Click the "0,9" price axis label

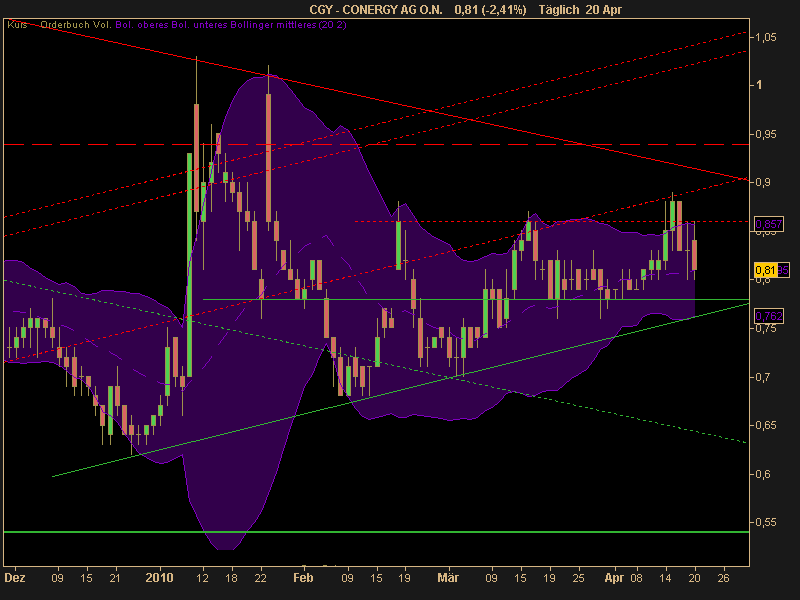[x=763, y=183]
